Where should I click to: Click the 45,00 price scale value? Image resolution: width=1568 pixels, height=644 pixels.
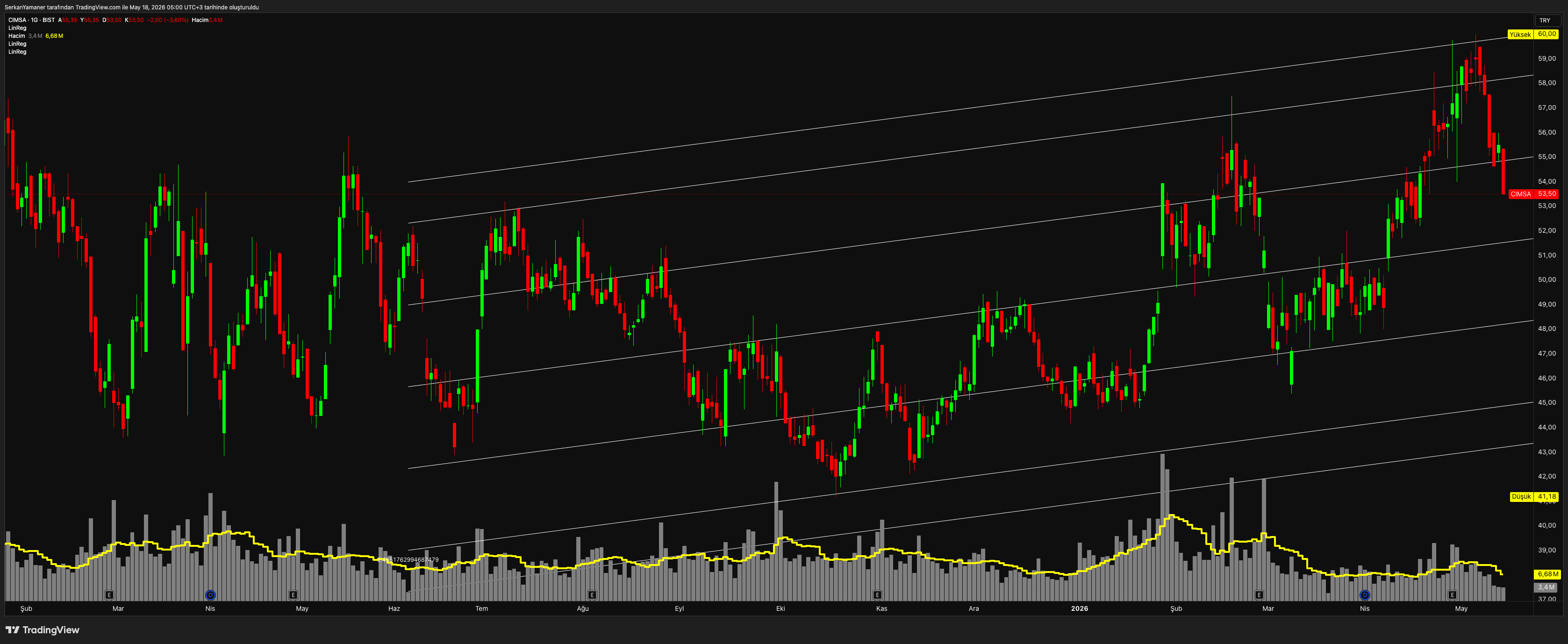(1547, 402)
